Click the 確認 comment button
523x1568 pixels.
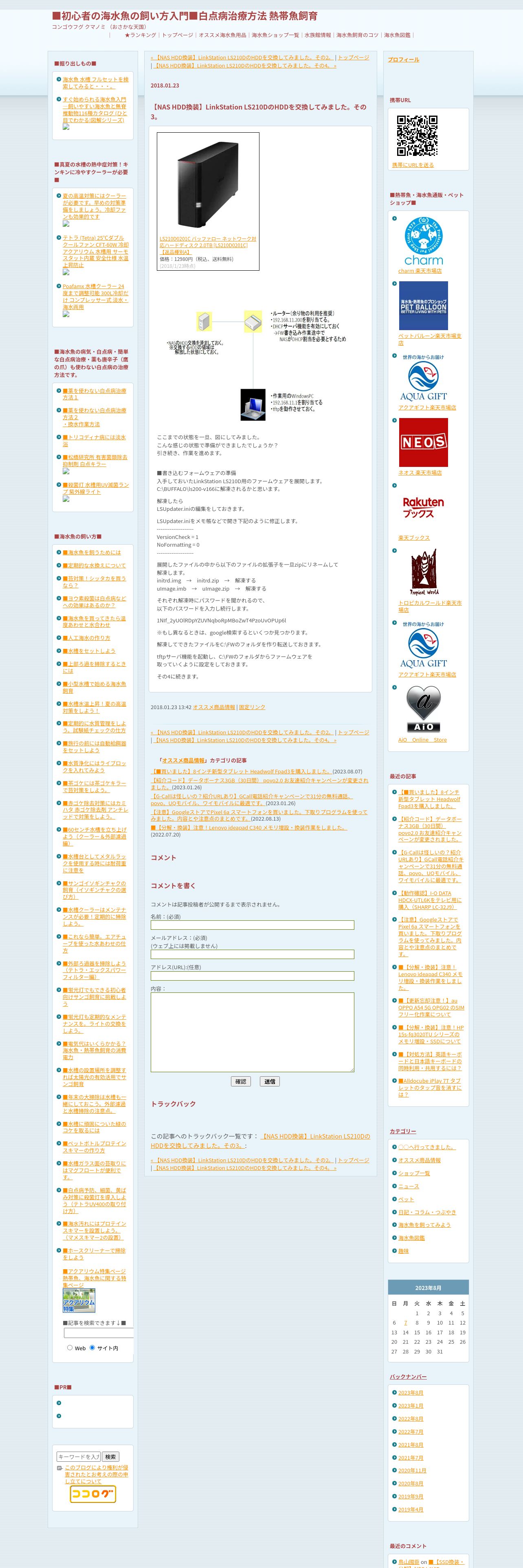(x=240, y=1081)
